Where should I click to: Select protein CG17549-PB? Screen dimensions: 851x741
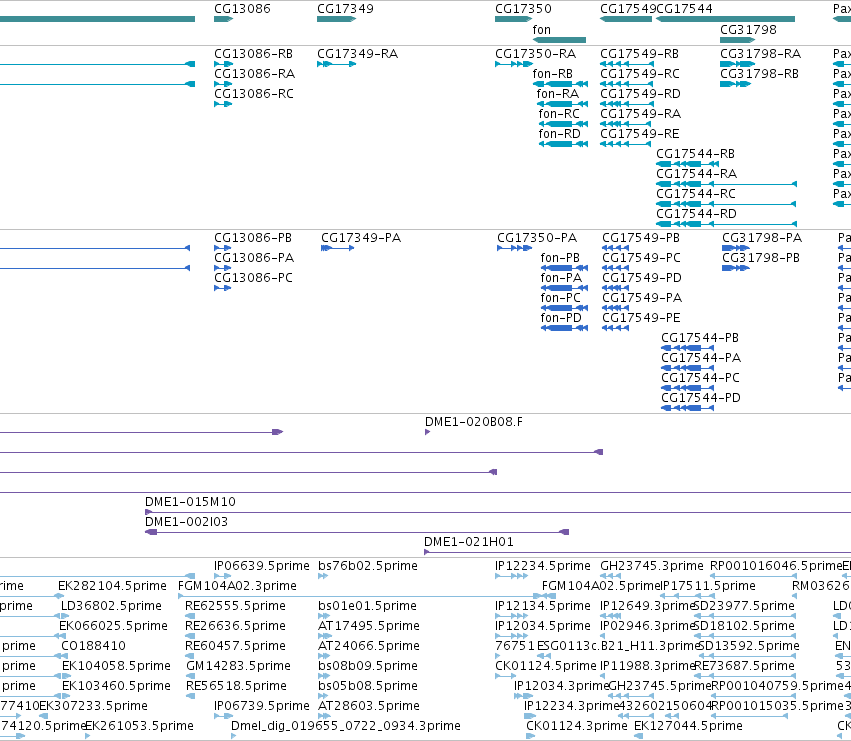pos(641,238)
